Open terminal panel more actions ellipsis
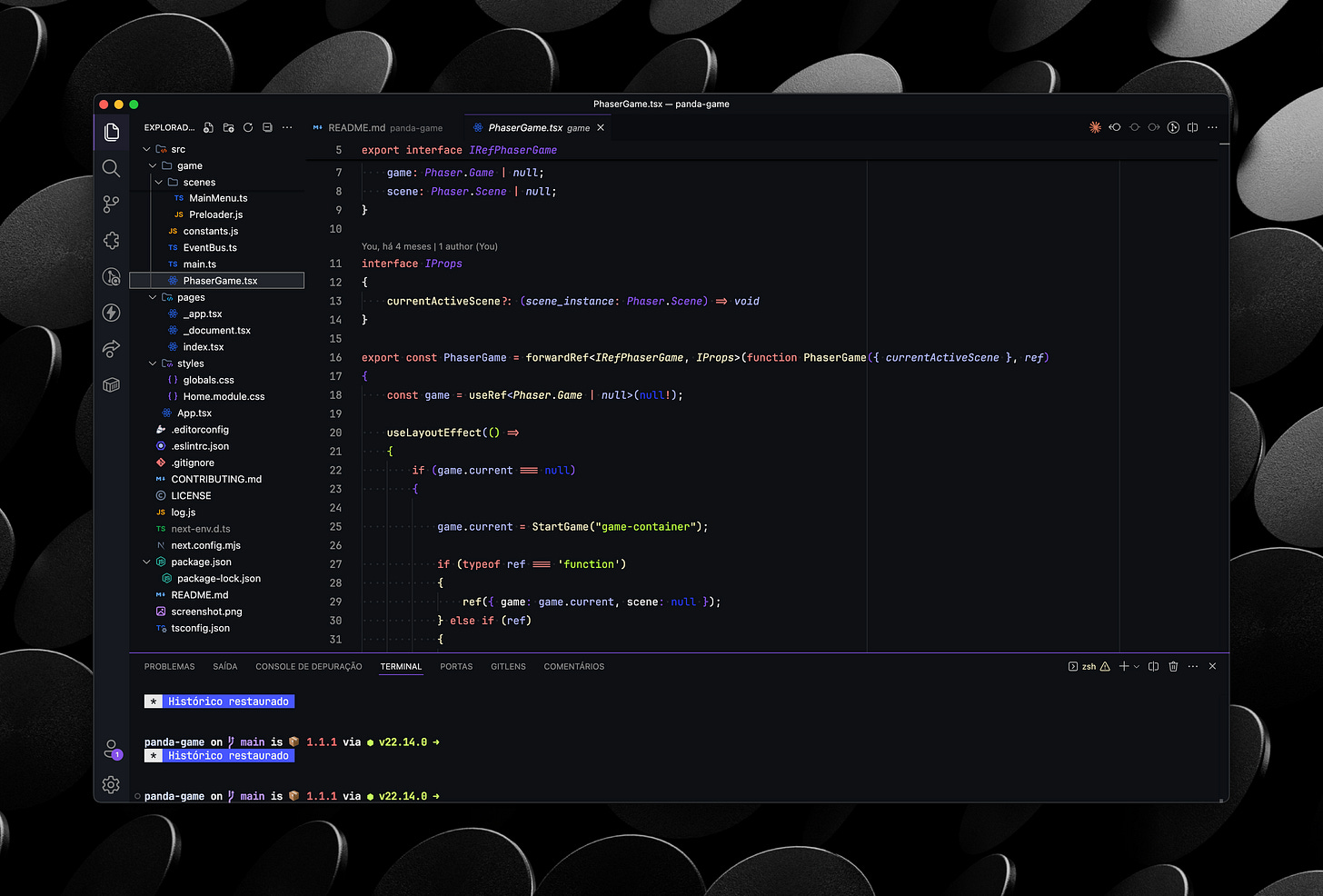 (x=1193, y=666)
